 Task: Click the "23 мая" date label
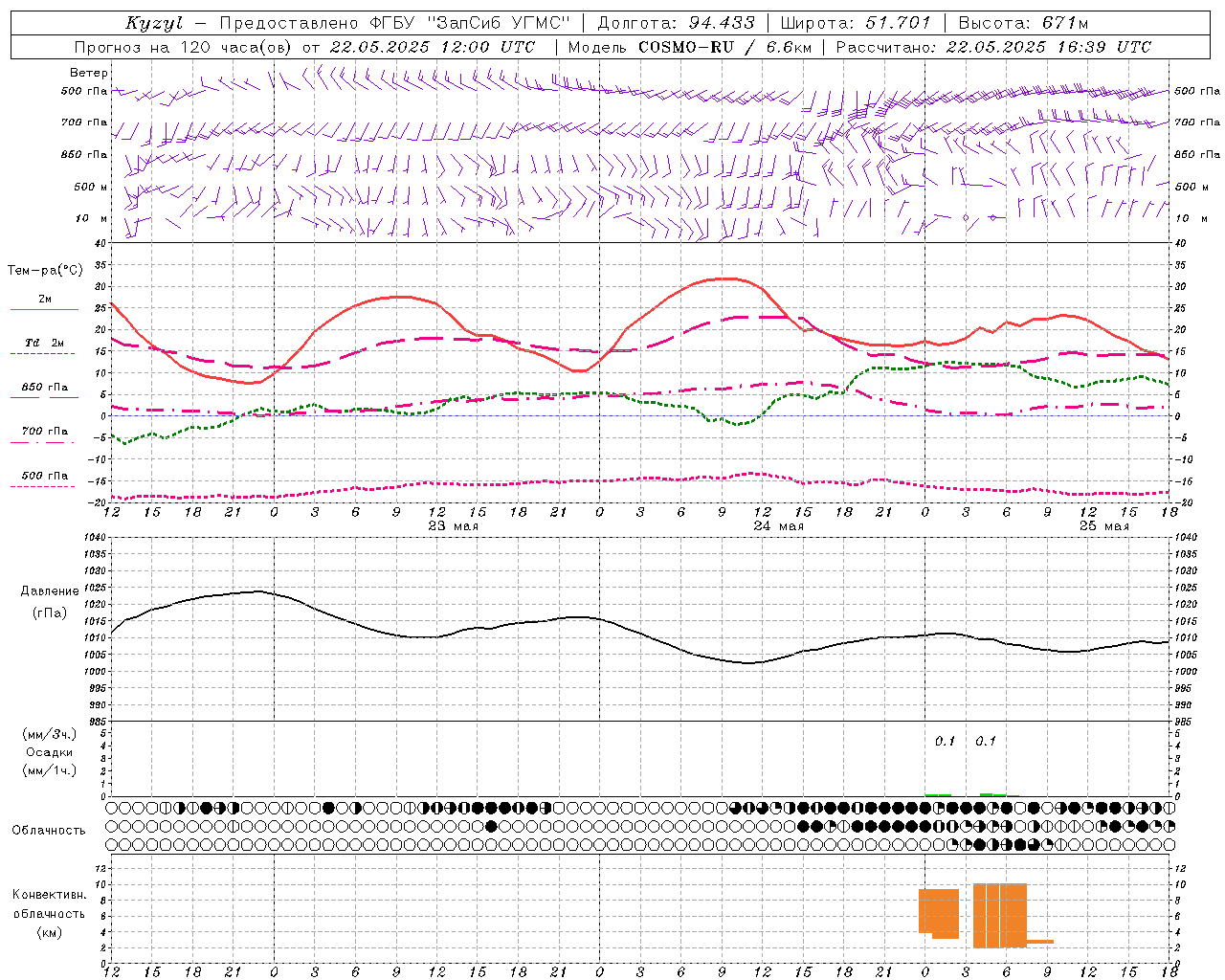point(454,526)
